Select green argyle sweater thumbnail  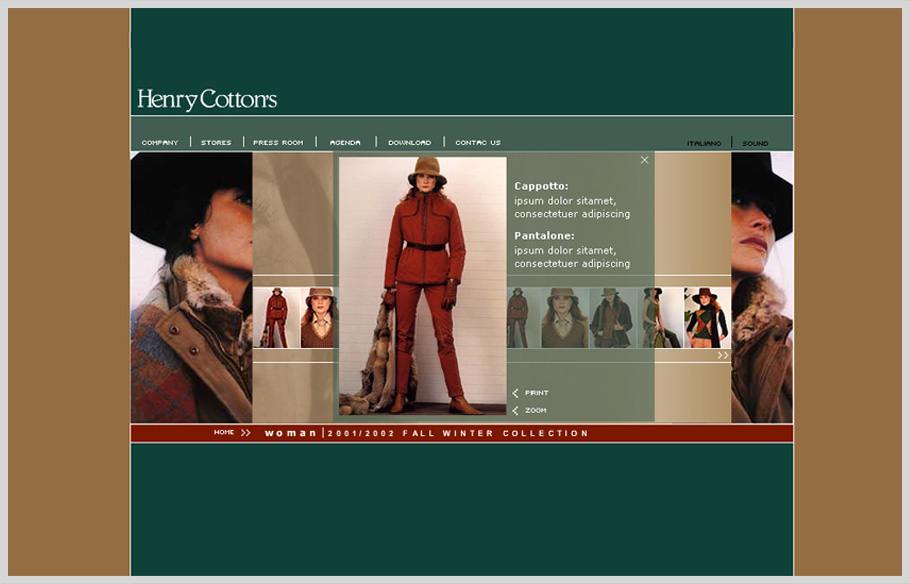[707, 318]
